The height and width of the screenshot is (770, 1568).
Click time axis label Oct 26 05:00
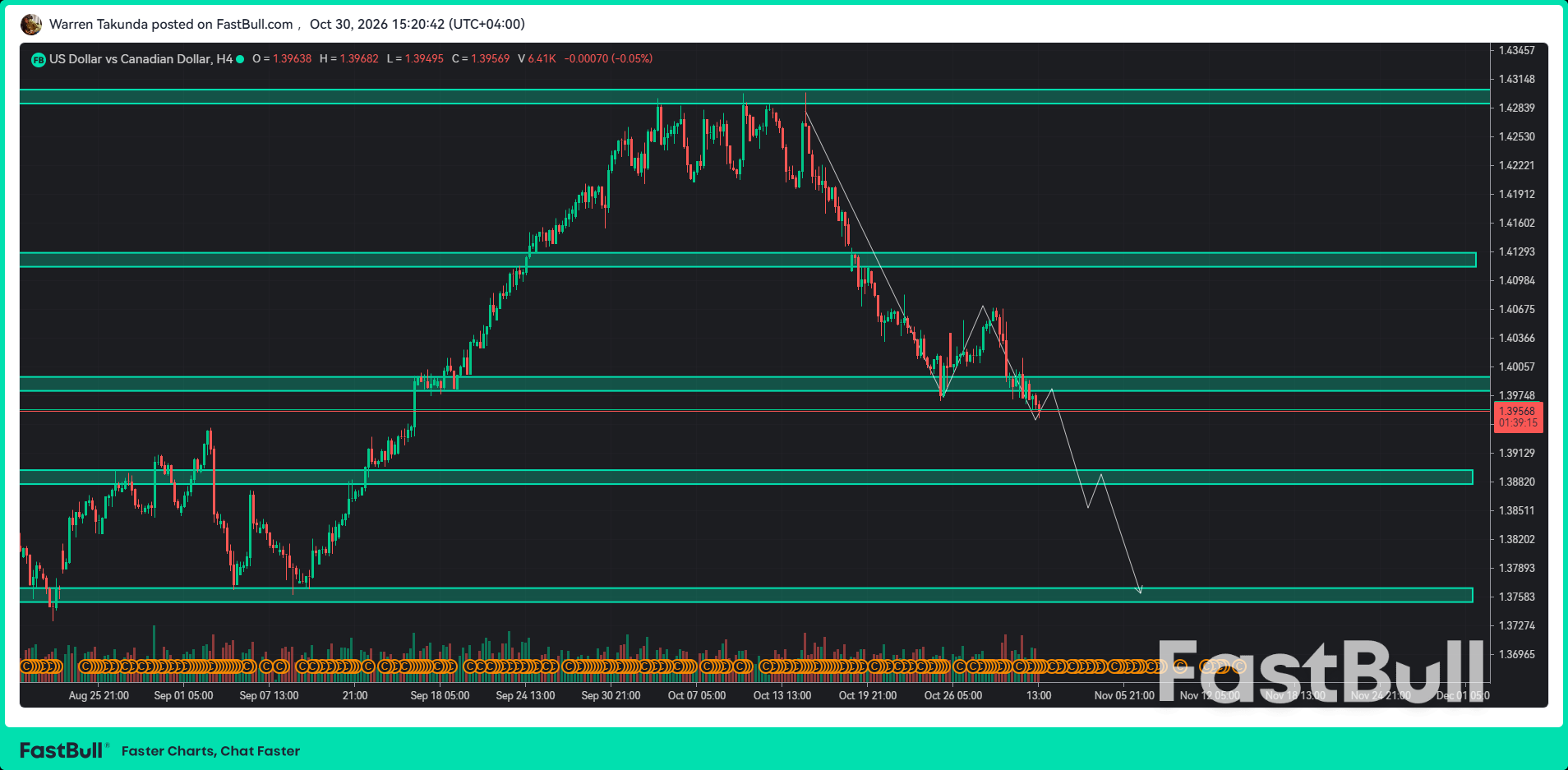coord(953,695)
